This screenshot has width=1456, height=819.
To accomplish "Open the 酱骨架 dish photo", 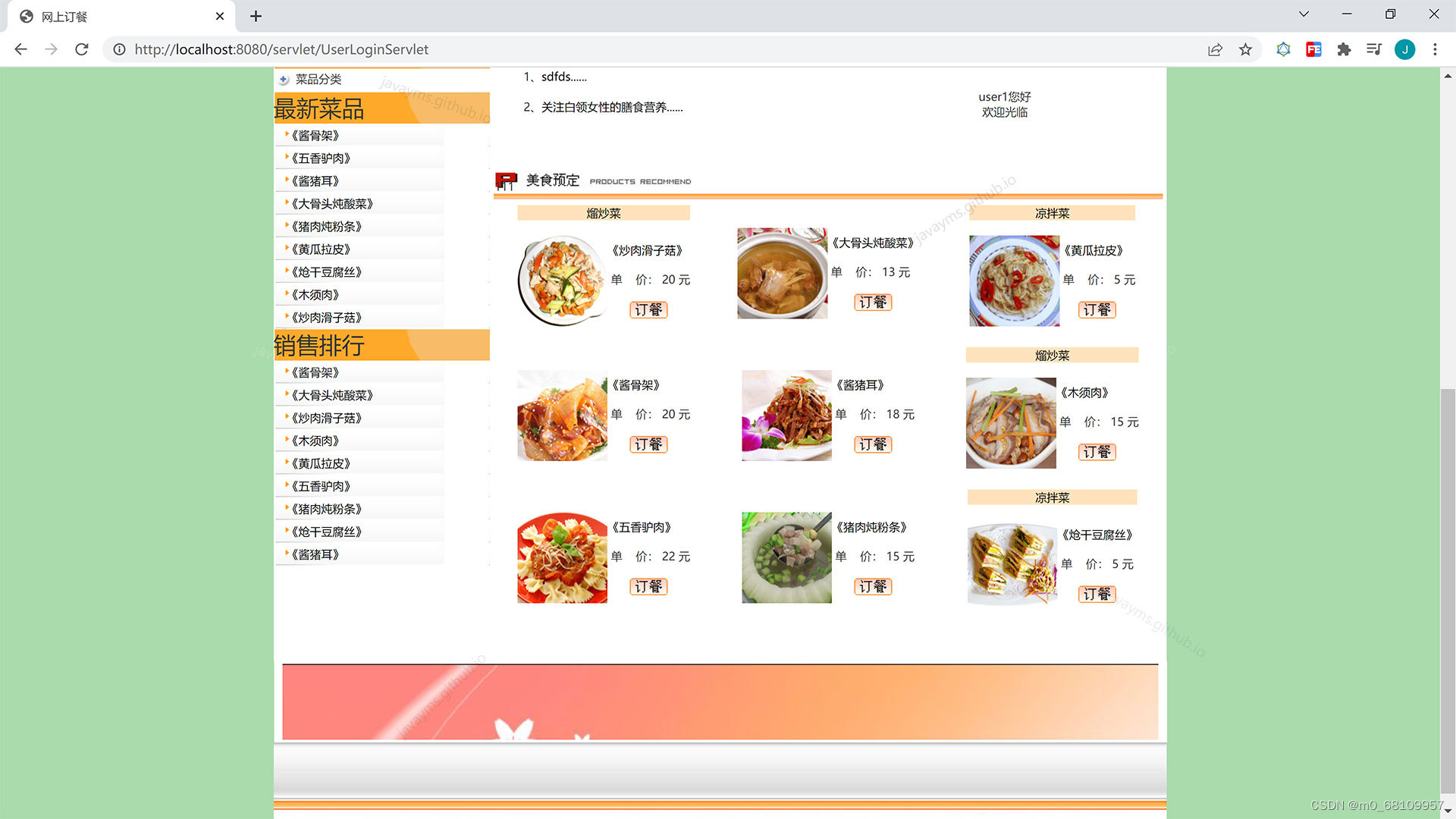I will click(562, 416).
